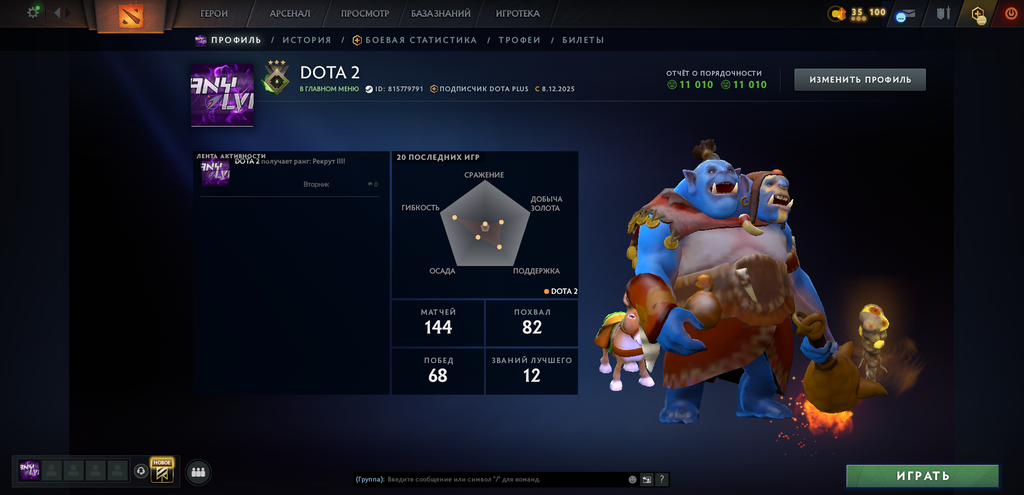Open the emoticon picker in chat
Screen dimensions: 1024x495
tap(632, 479)
